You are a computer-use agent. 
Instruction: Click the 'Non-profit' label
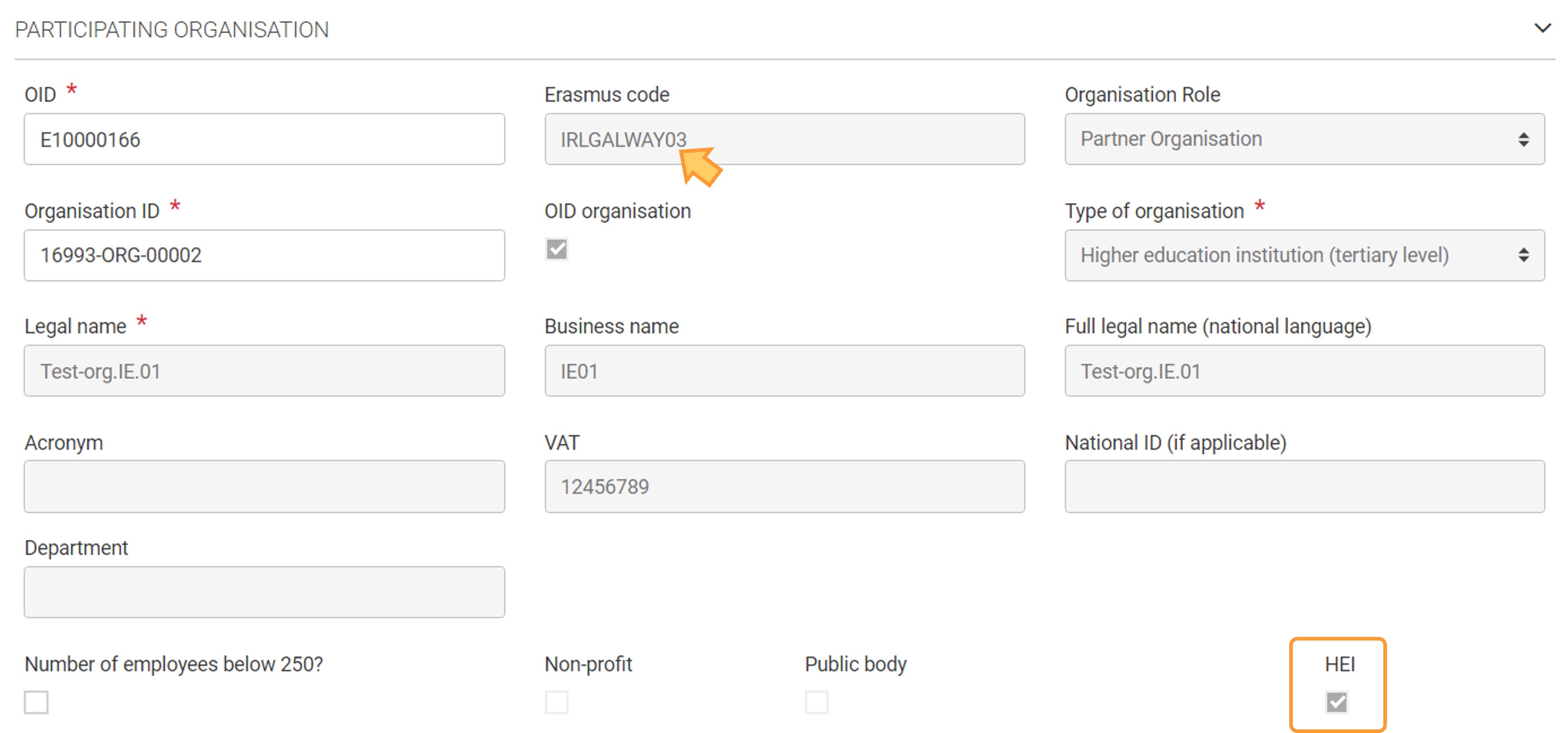(588, 664)
